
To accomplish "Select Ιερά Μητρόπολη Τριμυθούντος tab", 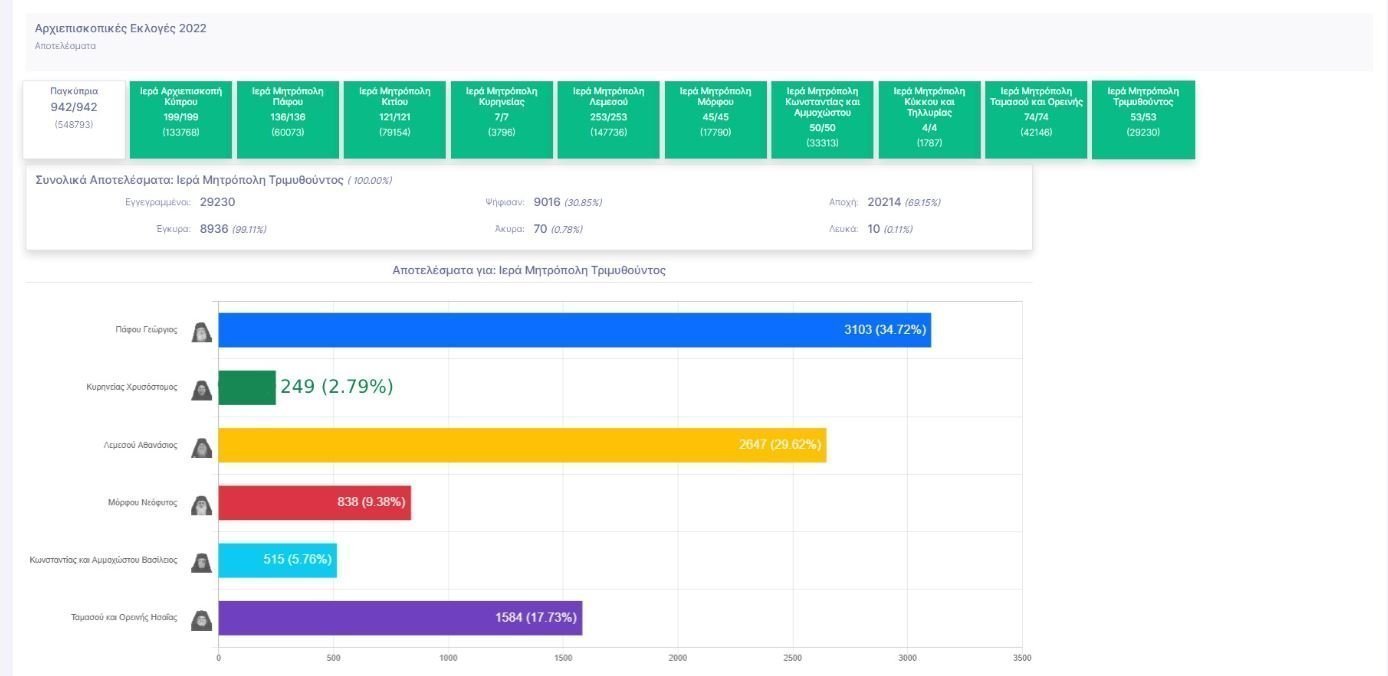I will pyautogui.click(x=1144, y=120).
